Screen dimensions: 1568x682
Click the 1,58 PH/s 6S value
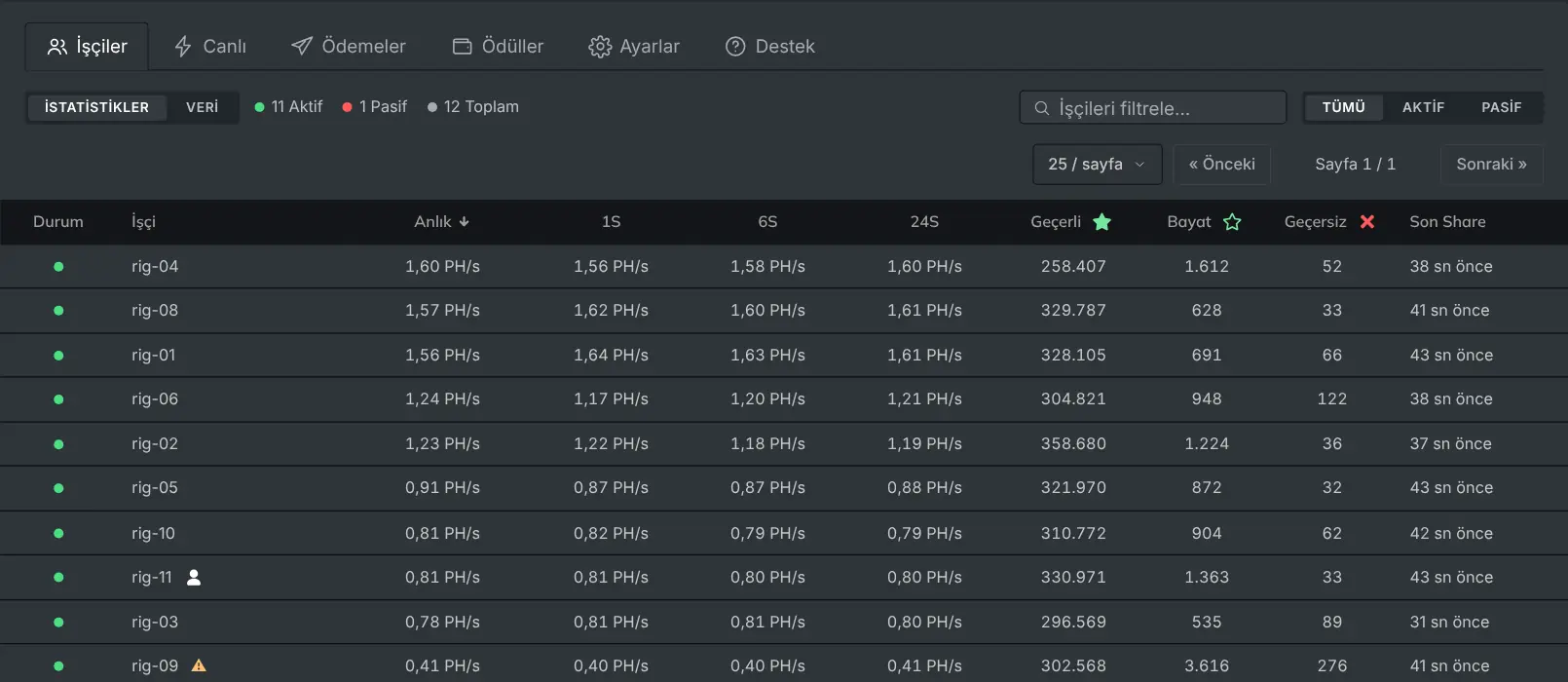click(767, 267)
